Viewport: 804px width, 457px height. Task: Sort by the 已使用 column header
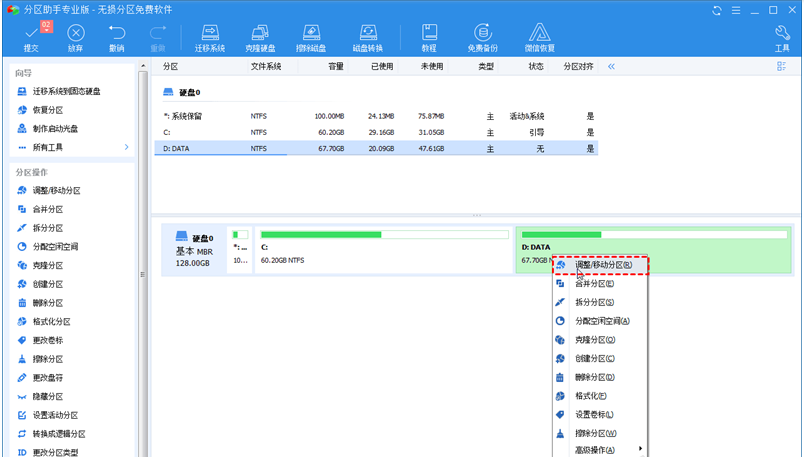(x=382, y=66)
